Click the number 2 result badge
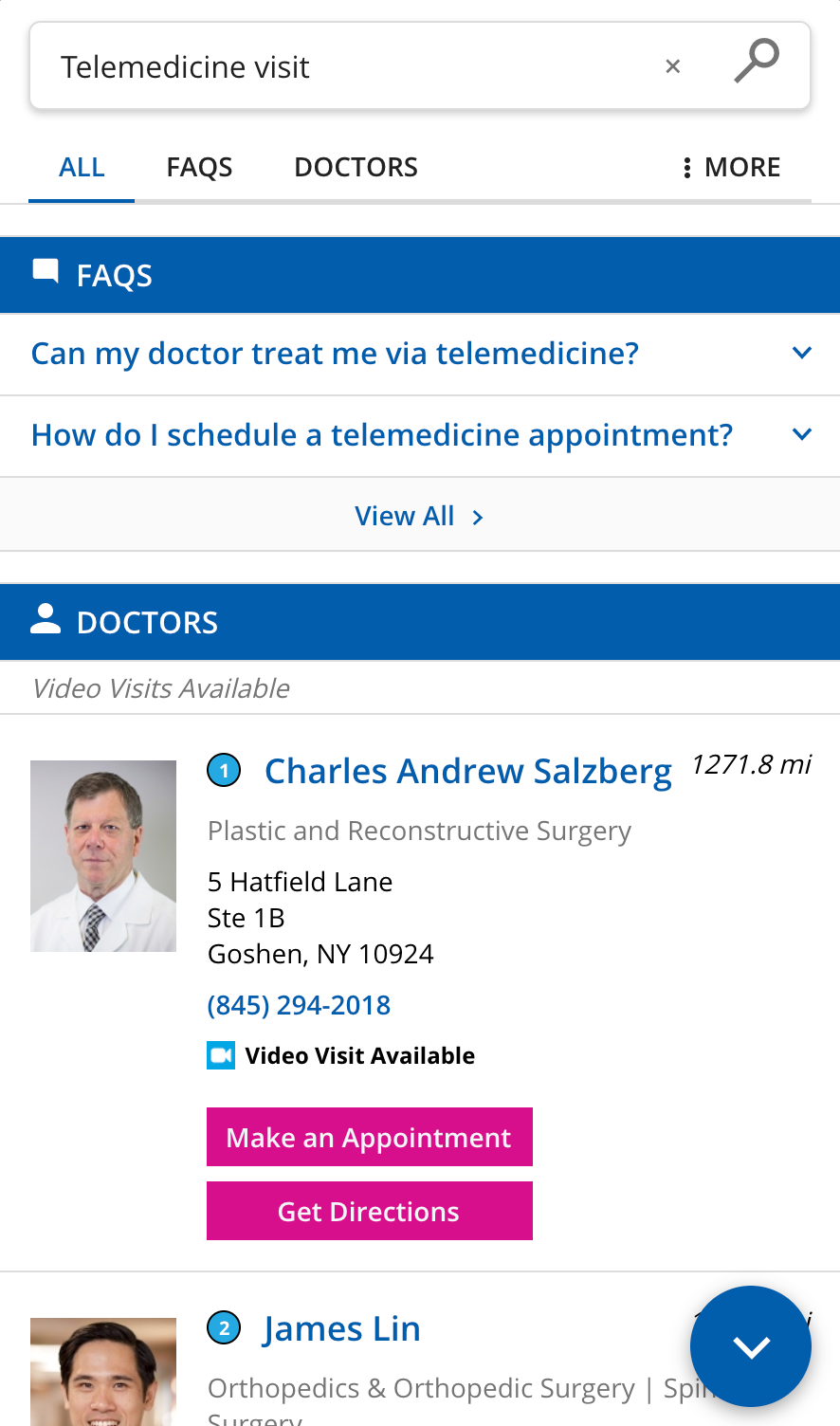840x1426 pixels. click(x=225, y=1328)
